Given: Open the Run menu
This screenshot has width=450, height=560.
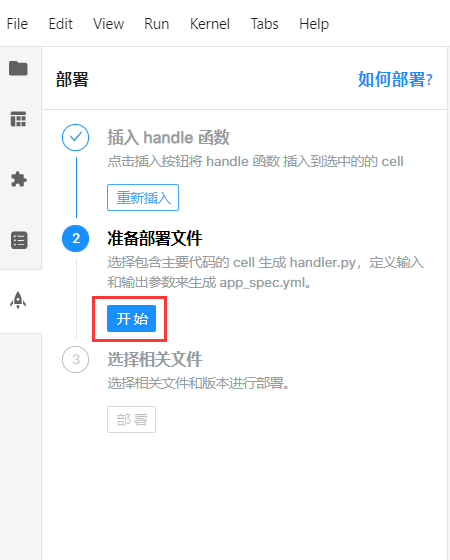Looking at the screenshot, I should [156, 24].
